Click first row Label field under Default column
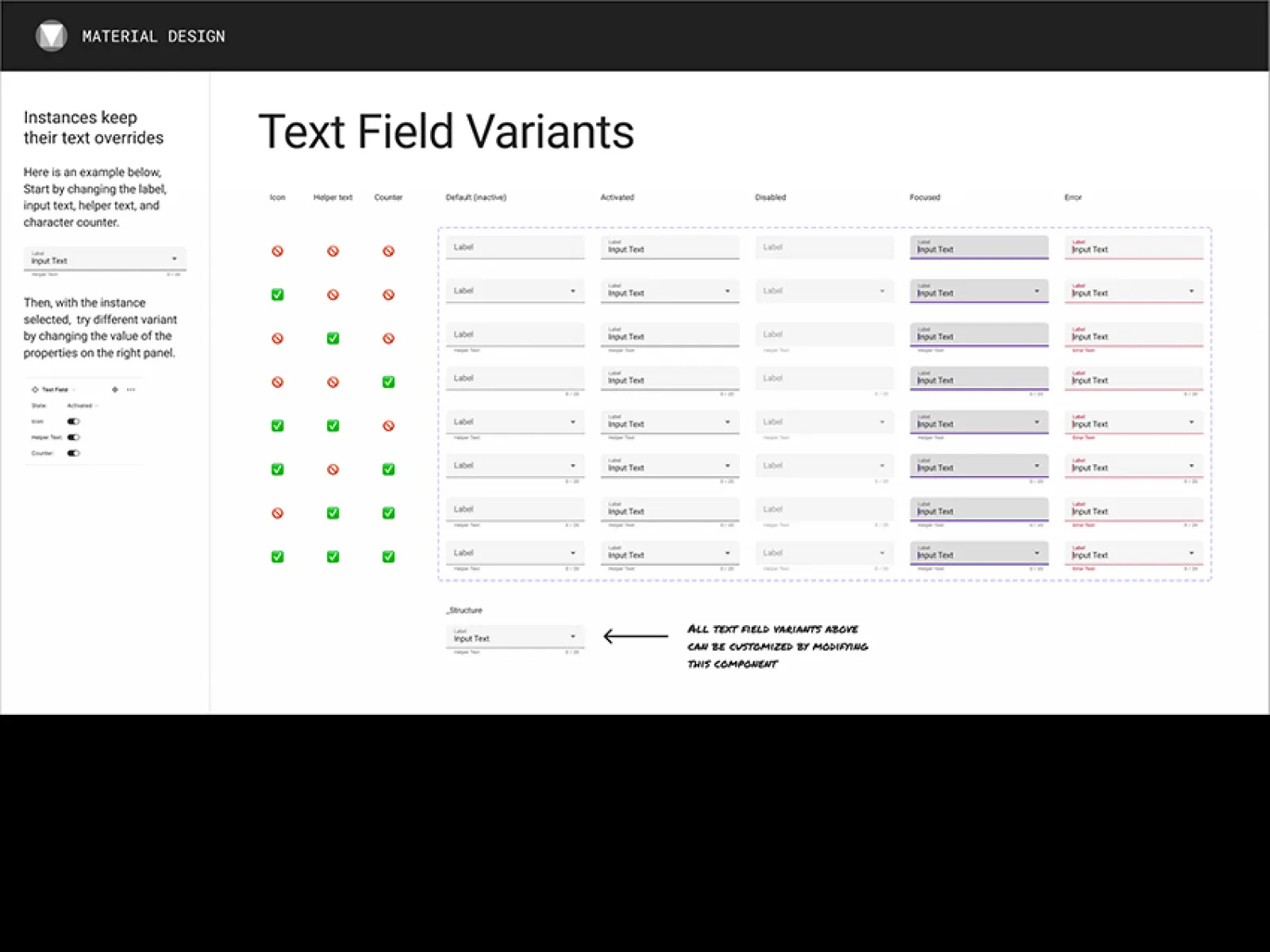Image resolution: width=1270 pixels, height=952 pixels. click(514, 248)
